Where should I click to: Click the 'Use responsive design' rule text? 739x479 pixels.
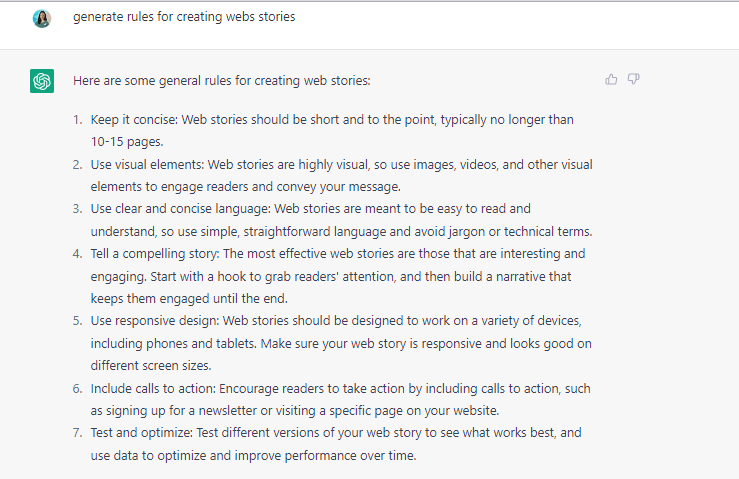coord(155,321)
